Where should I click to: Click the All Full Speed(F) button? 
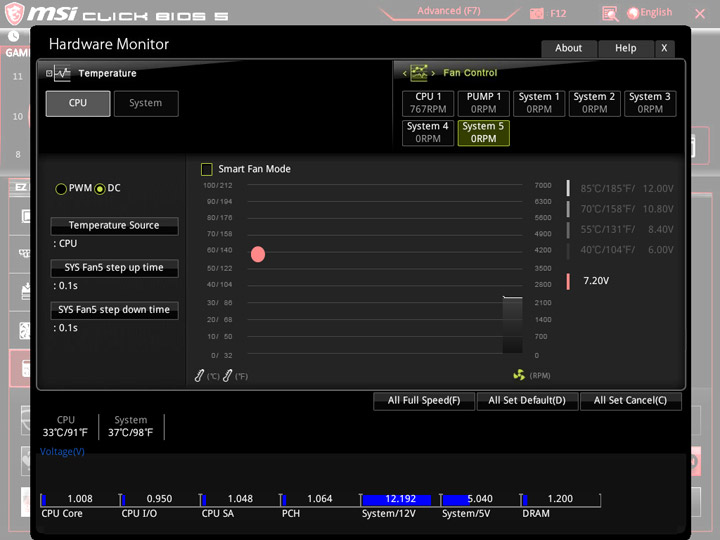(x=424, y=401)
